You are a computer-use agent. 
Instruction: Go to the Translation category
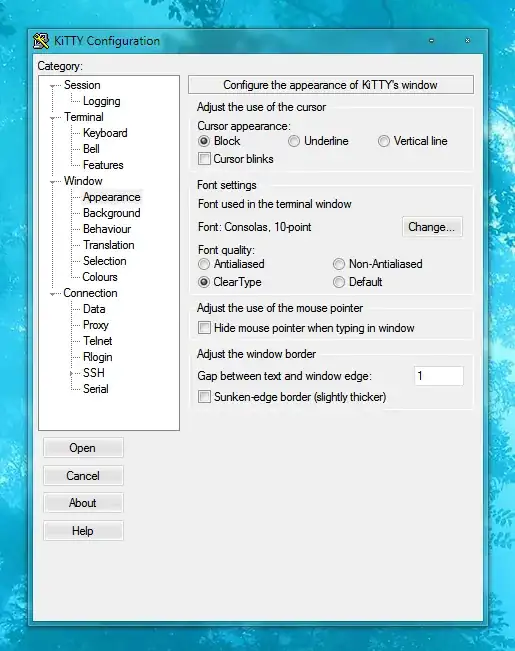pyautogui.click(x=108, y=245)
